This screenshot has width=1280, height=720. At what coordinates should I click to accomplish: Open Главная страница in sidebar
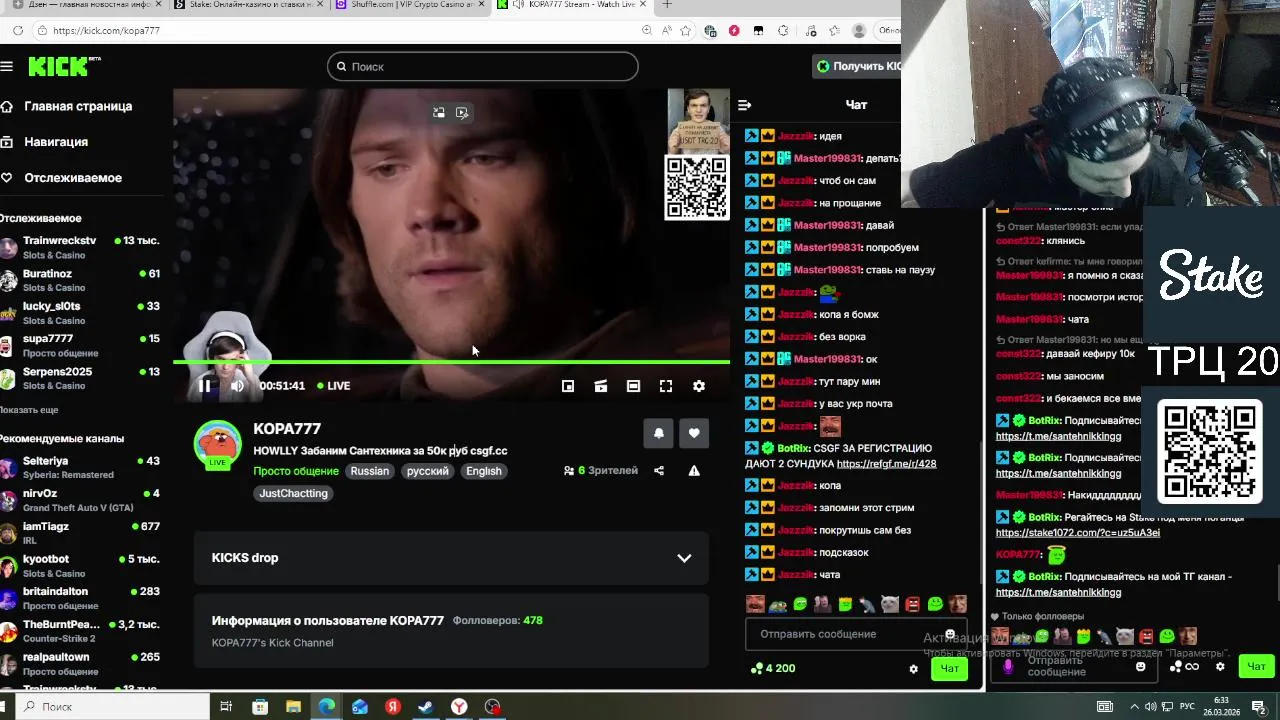78,106
